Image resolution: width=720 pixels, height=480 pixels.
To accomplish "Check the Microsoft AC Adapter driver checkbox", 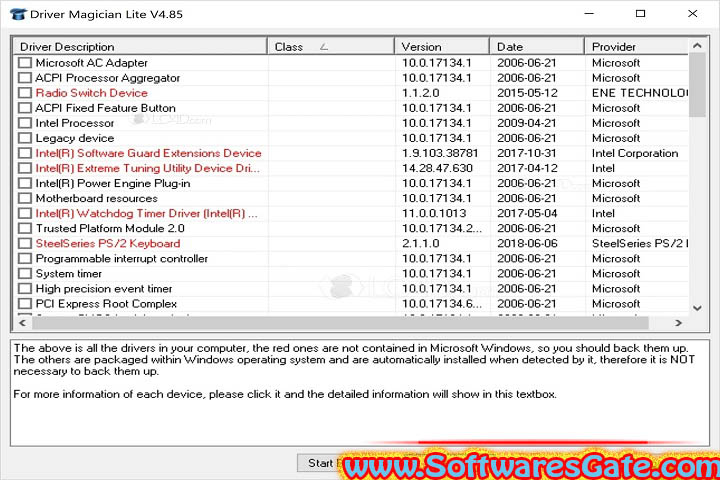I will (x=25, y=62).
